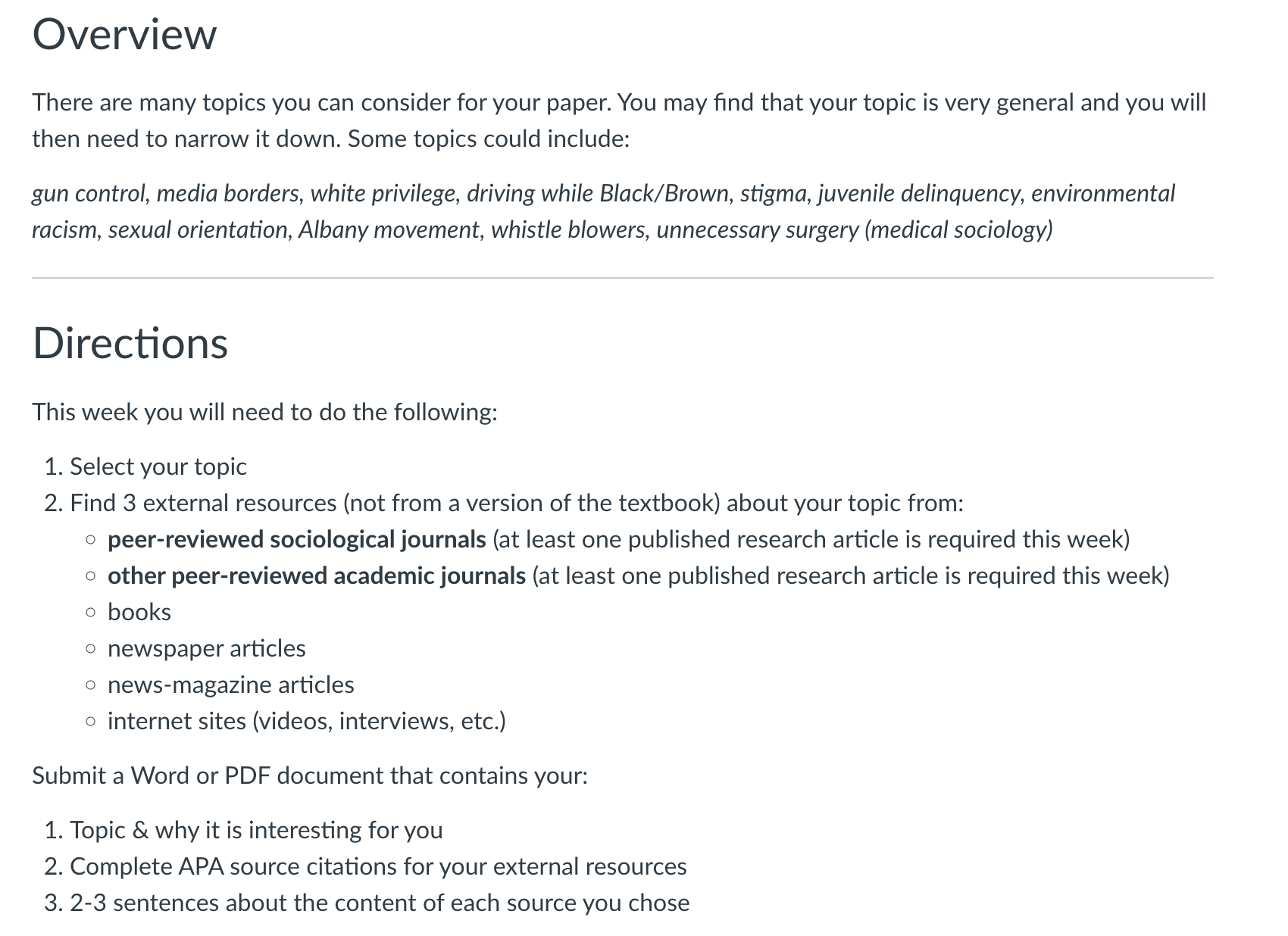Click italic phrase 'unnecessary surgery (medical sociology)'

pyautogui.click(x=855, y=230)
